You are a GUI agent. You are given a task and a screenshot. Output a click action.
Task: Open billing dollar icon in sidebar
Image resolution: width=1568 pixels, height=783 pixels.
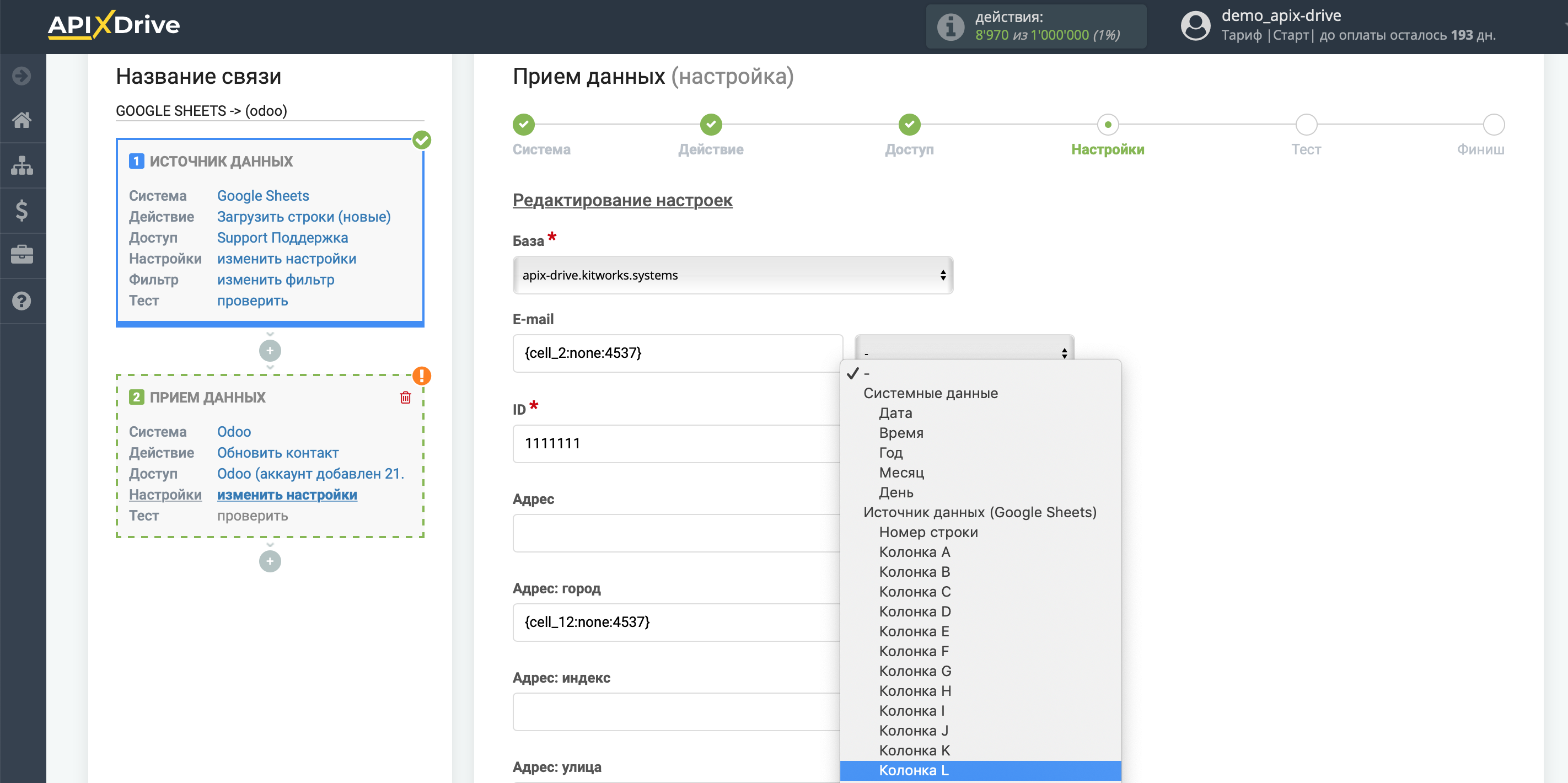[x=22, y=210]
